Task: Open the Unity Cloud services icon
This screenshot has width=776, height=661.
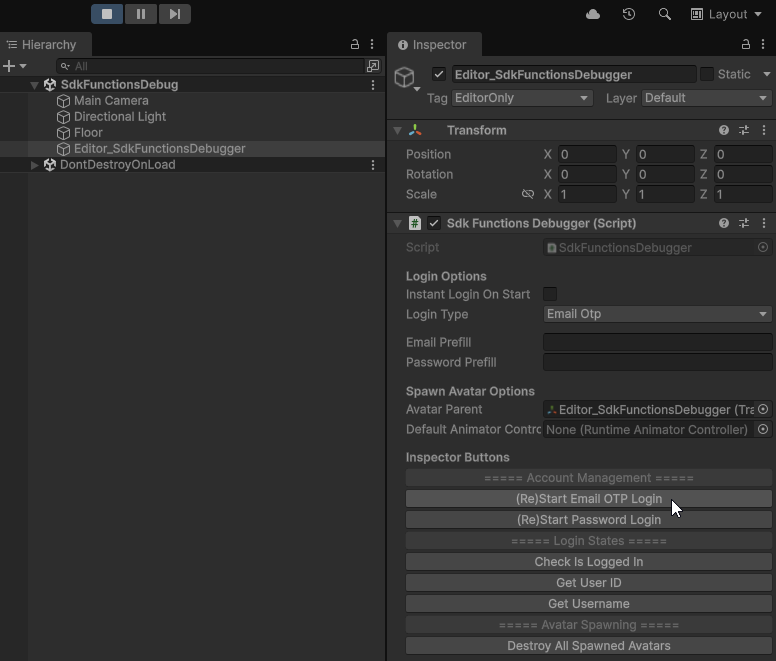Action: coord(593,14)
